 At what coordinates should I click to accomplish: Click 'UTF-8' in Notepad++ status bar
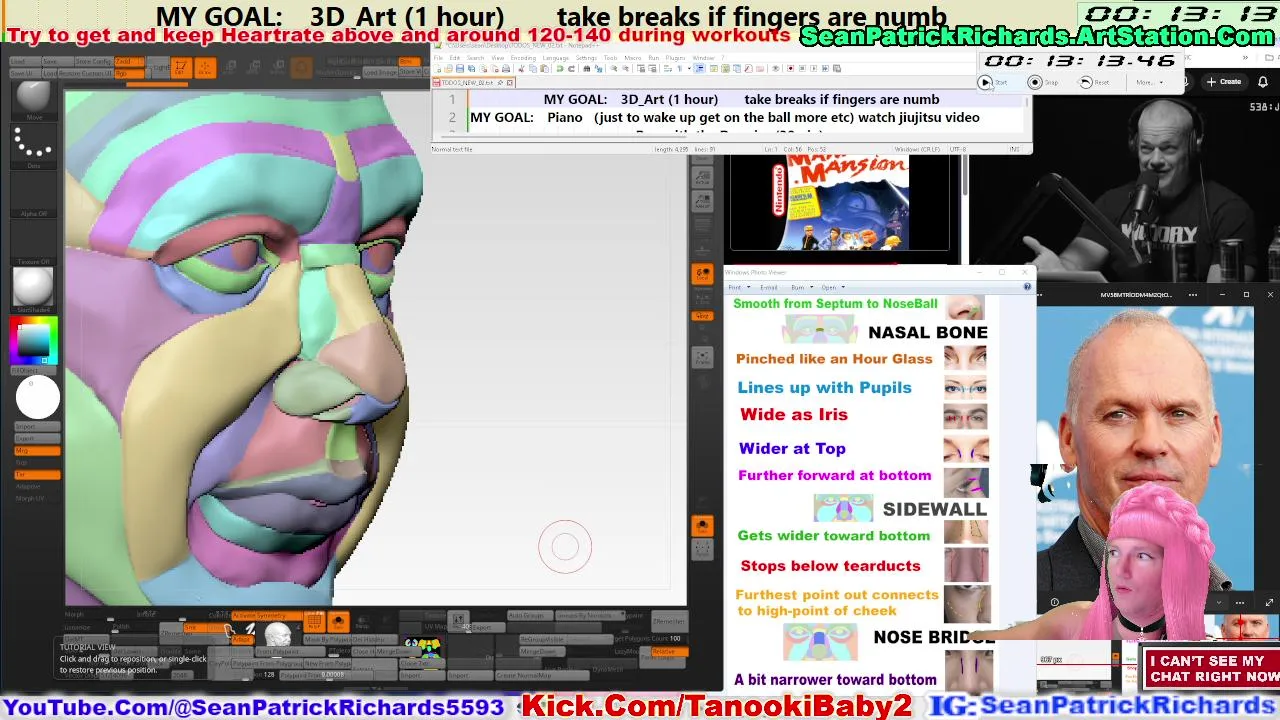tap(957, 149)
